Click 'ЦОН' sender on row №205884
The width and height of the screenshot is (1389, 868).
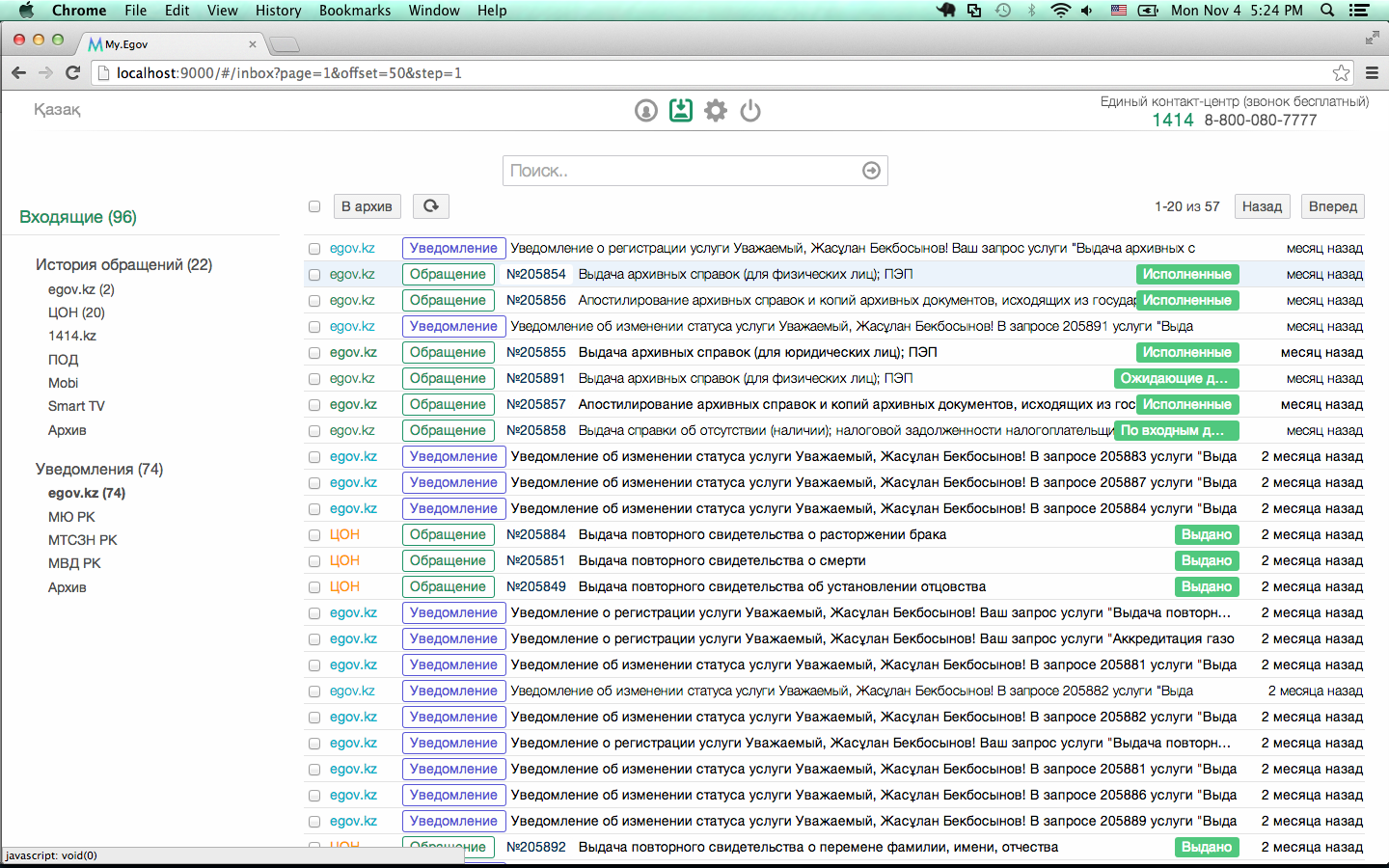pos(344,535)
